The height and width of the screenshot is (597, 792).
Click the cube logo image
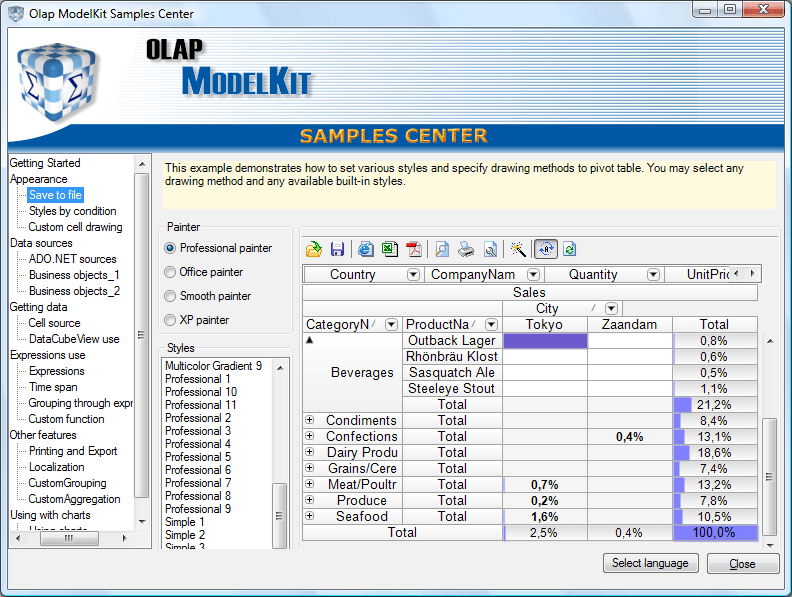(57, 82)
